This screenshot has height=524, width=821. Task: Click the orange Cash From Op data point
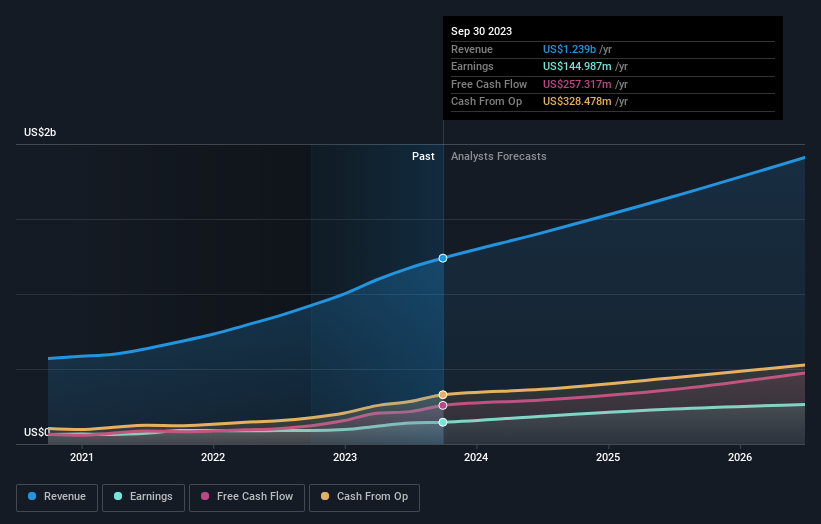(443, 395)
